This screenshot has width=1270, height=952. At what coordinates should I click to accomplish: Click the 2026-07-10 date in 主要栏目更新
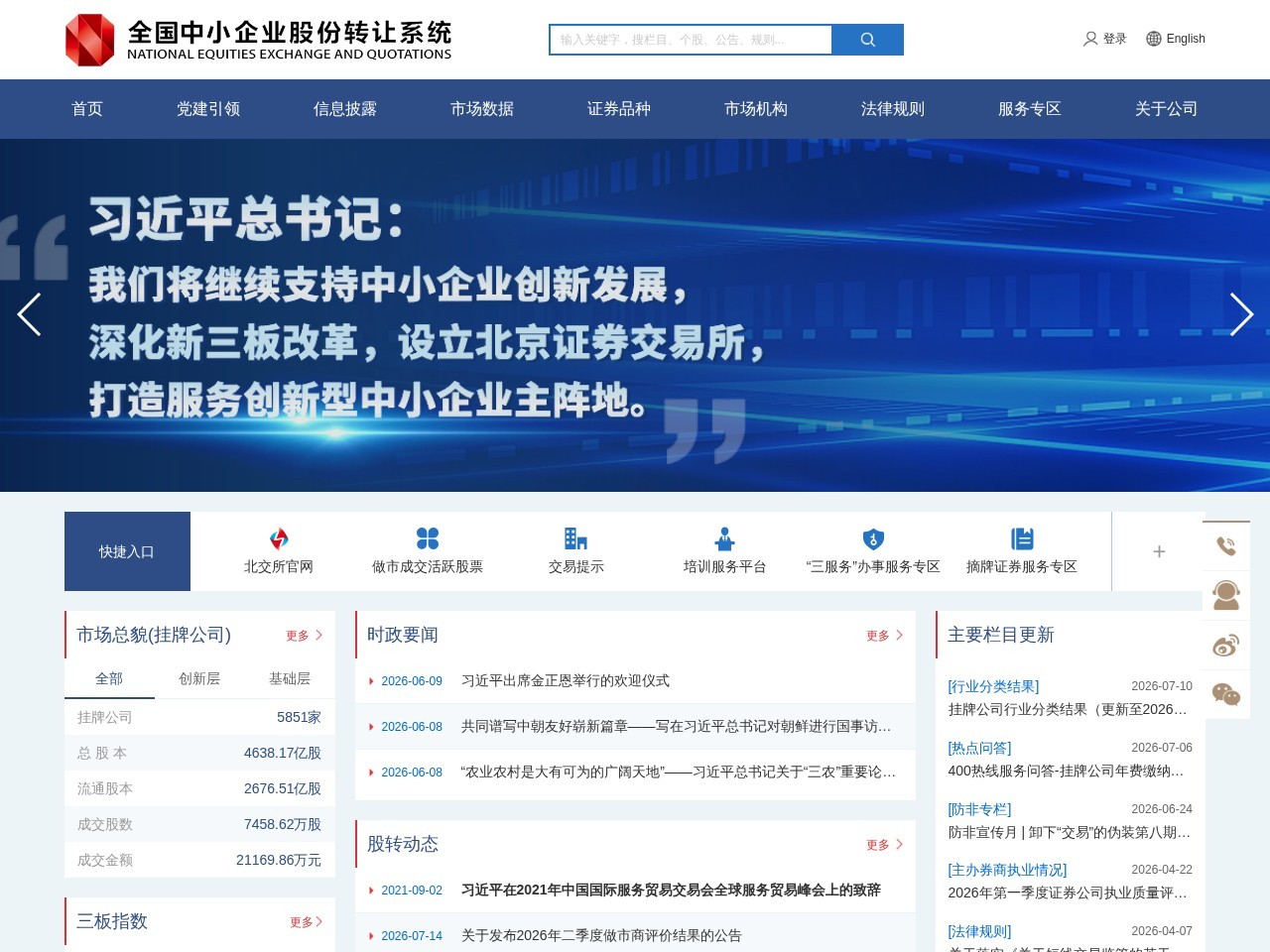[1162, 686]
